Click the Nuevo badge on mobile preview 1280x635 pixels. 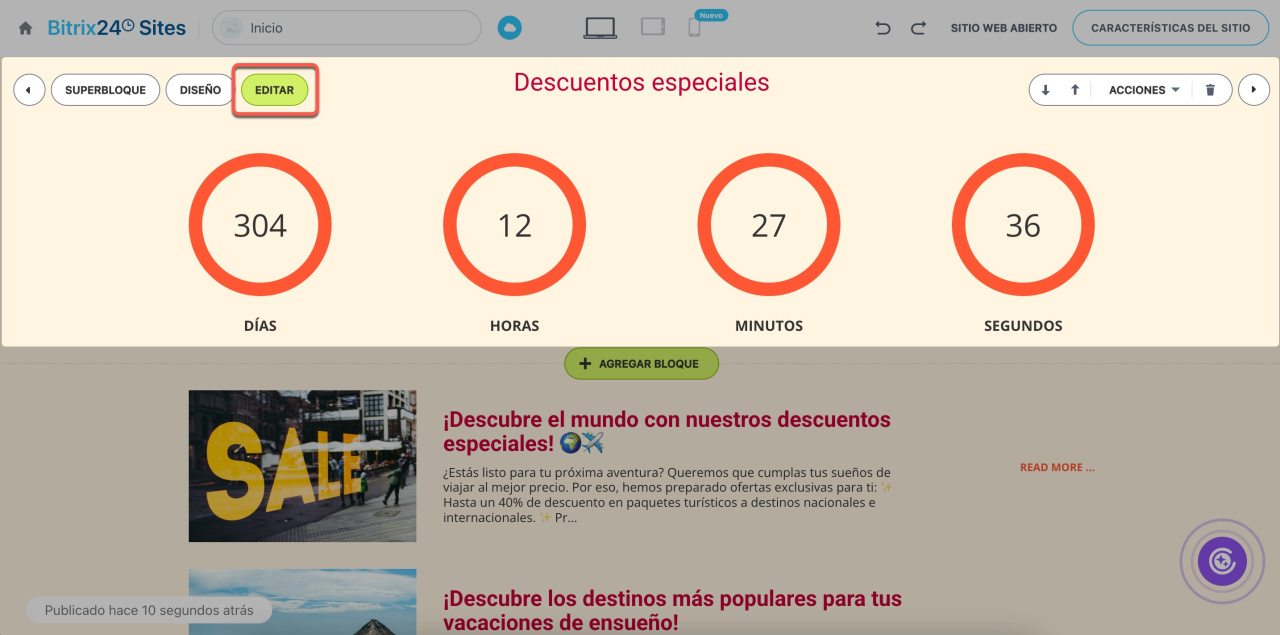(x=710, y=15)
